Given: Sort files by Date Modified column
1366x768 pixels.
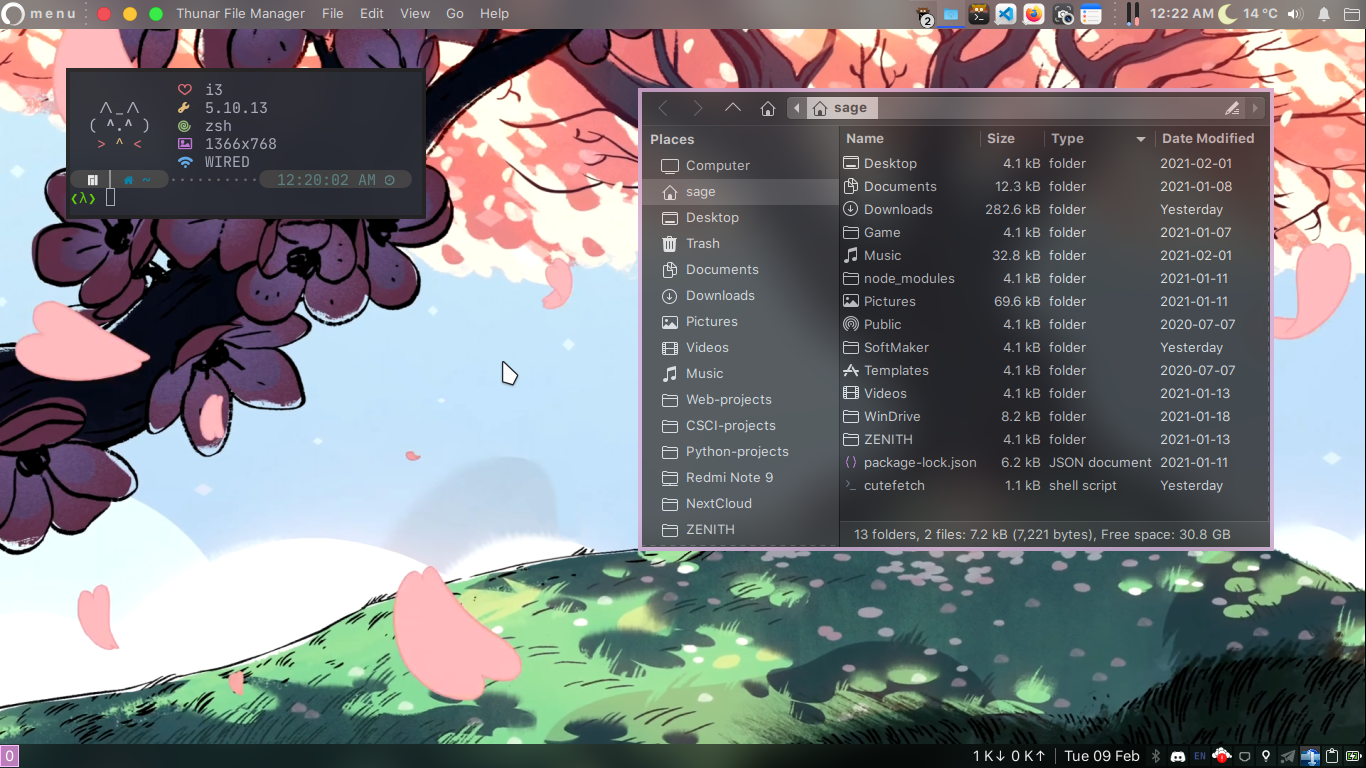Looking at the screenshot, I should 1208,139.
